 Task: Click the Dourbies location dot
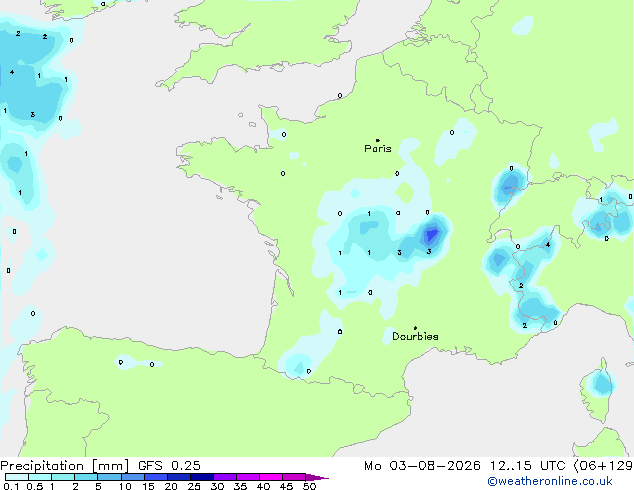tap(415, 328)
